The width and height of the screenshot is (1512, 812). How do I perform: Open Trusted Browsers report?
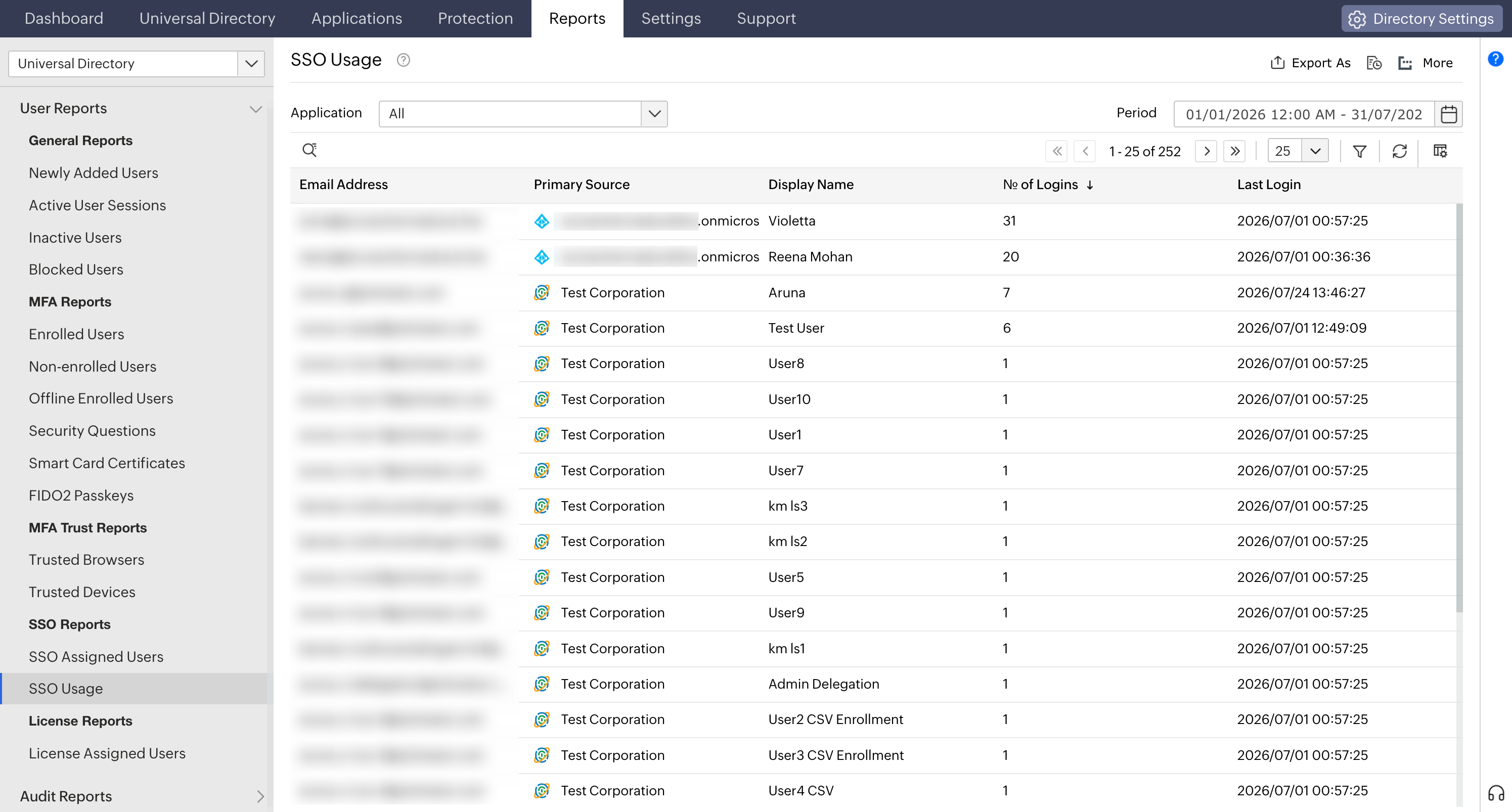point(86,560)
